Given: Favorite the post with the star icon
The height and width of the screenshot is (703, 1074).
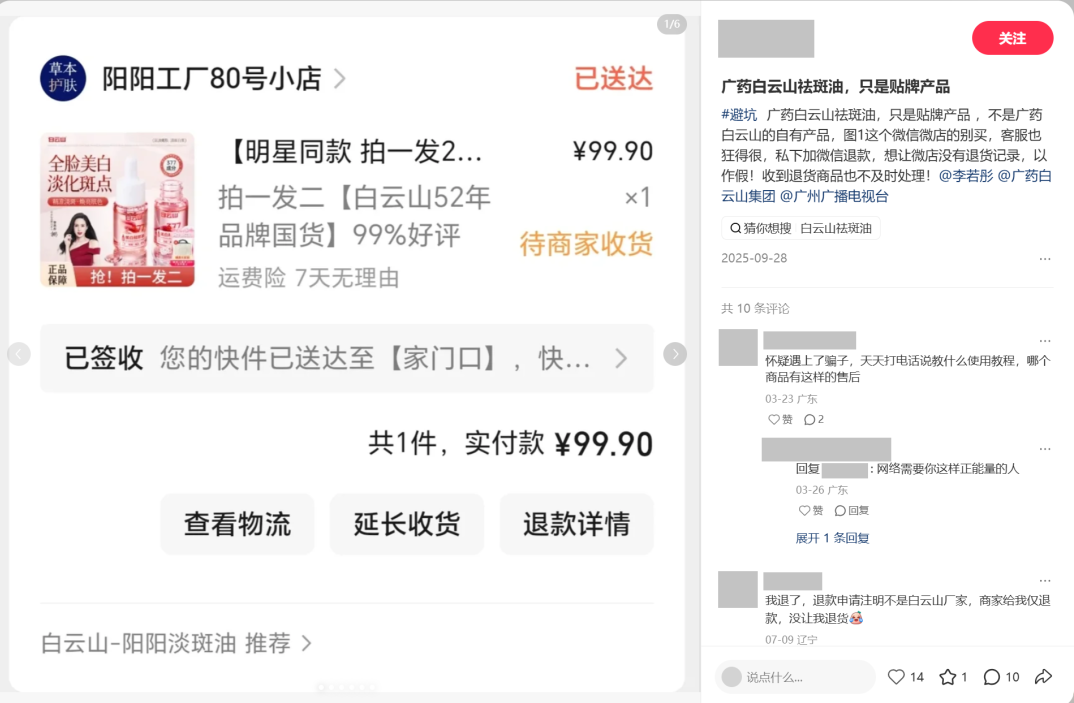Looking at the screenshot, I should pos(947,677).
